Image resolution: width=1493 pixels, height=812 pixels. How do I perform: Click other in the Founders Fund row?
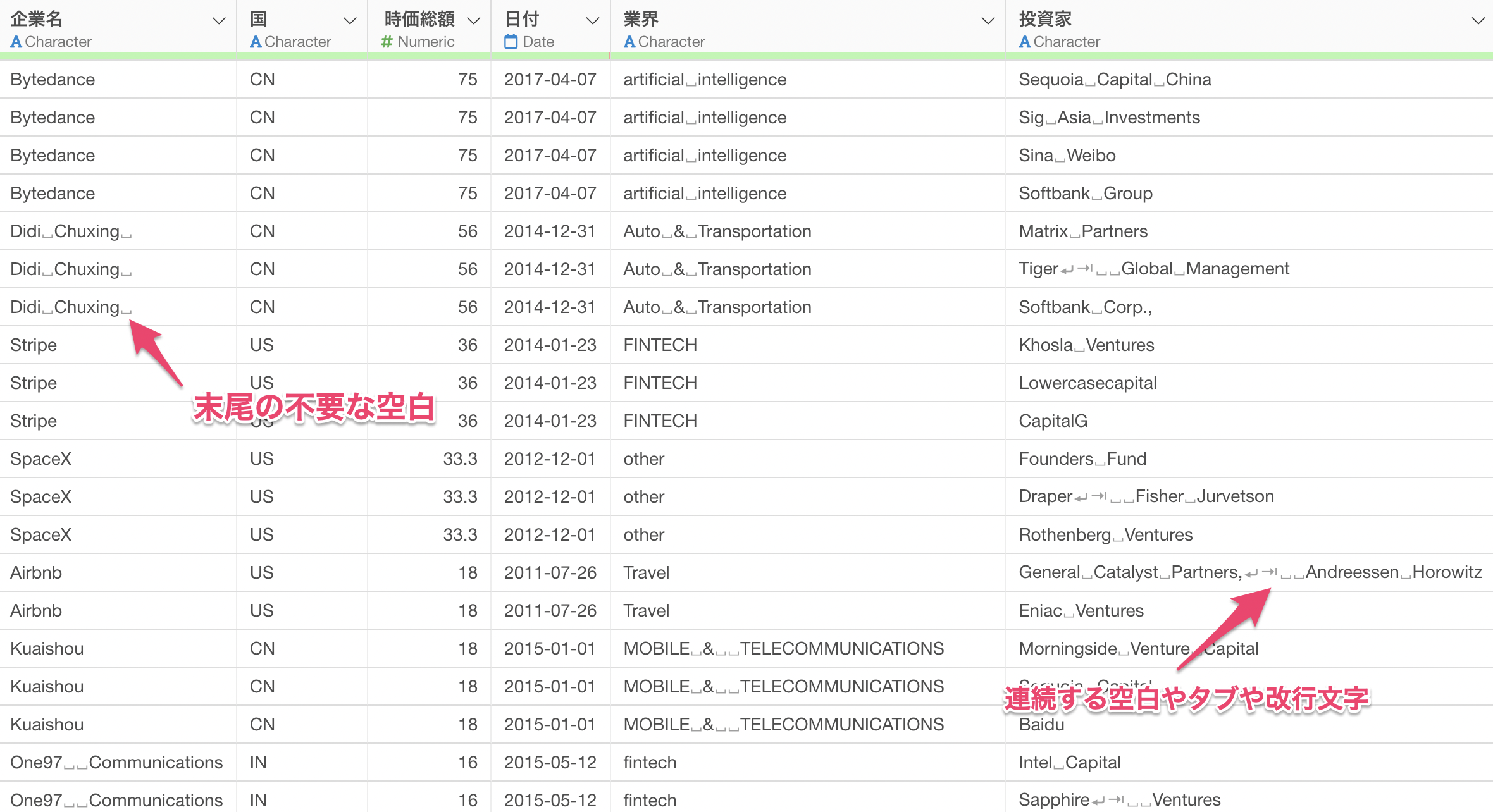pyautogui.click(x=643, y=458)
